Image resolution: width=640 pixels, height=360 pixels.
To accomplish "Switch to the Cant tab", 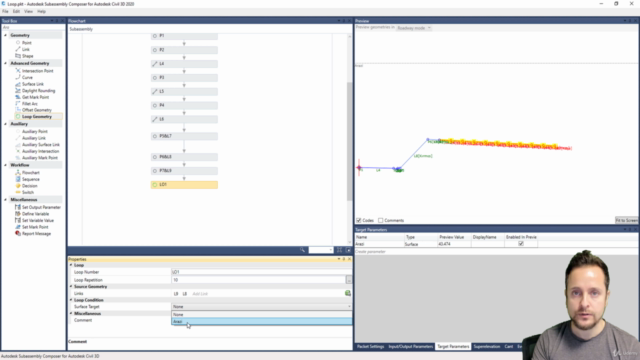I will [509, 347].
